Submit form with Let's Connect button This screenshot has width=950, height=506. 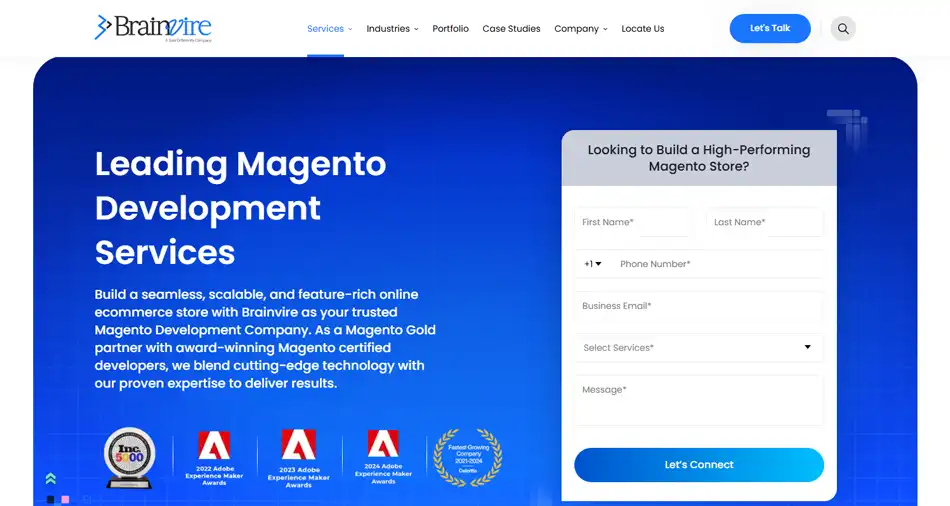coord(699,465)
